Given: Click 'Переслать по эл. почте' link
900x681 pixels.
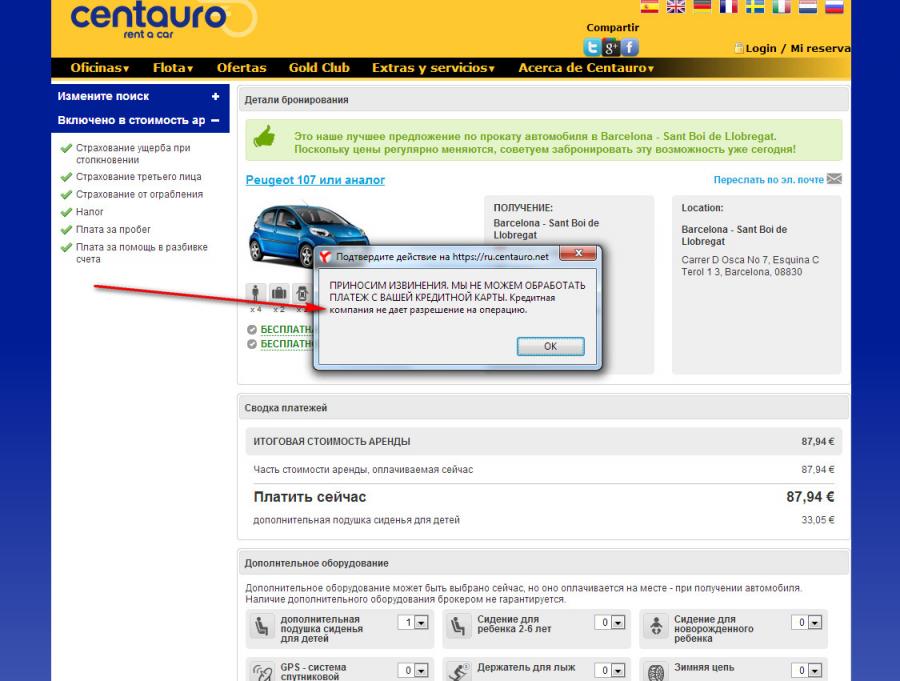Looking at the screenshot, I should [769, 180].
